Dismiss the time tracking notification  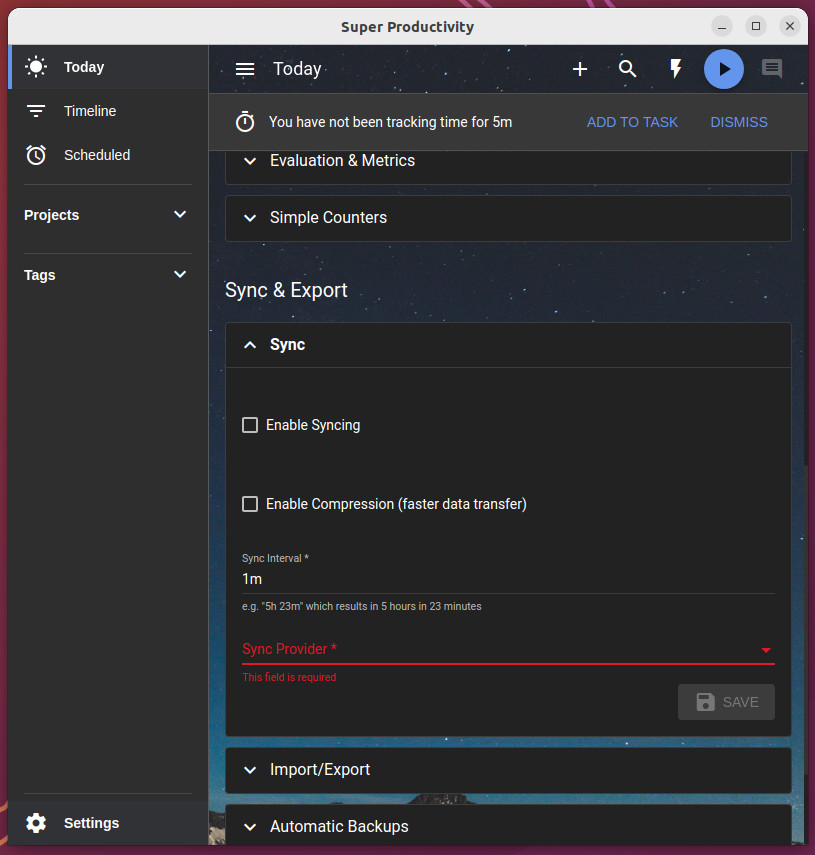[739, 121]
